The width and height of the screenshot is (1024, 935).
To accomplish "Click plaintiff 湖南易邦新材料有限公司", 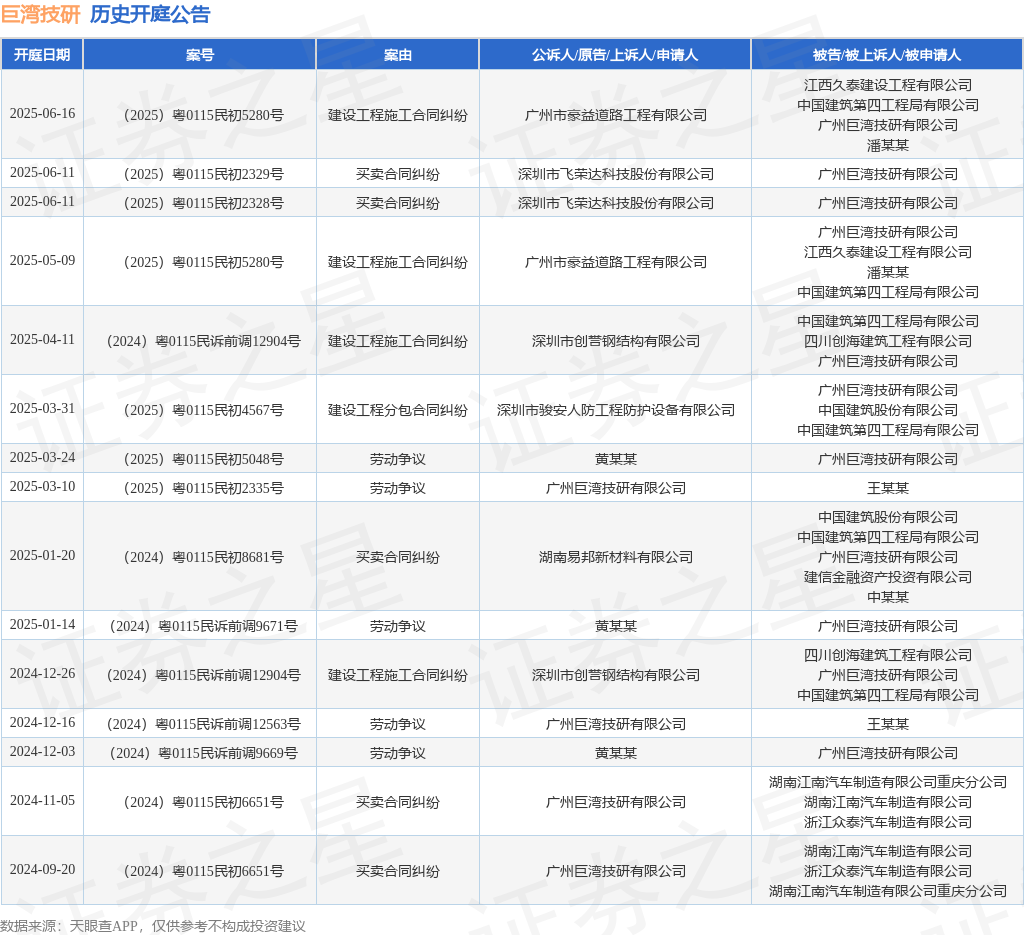I will point(615,557).
